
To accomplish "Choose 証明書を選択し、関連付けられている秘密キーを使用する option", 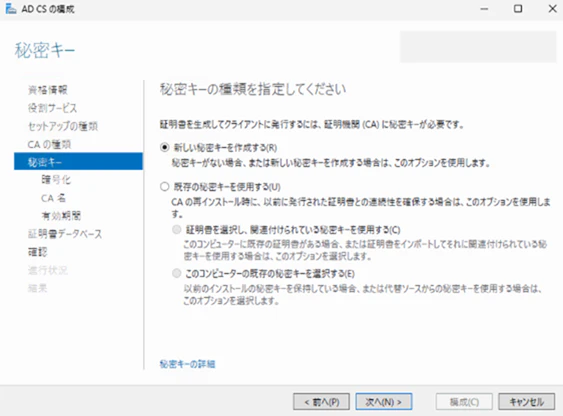I will click(176, 230).
